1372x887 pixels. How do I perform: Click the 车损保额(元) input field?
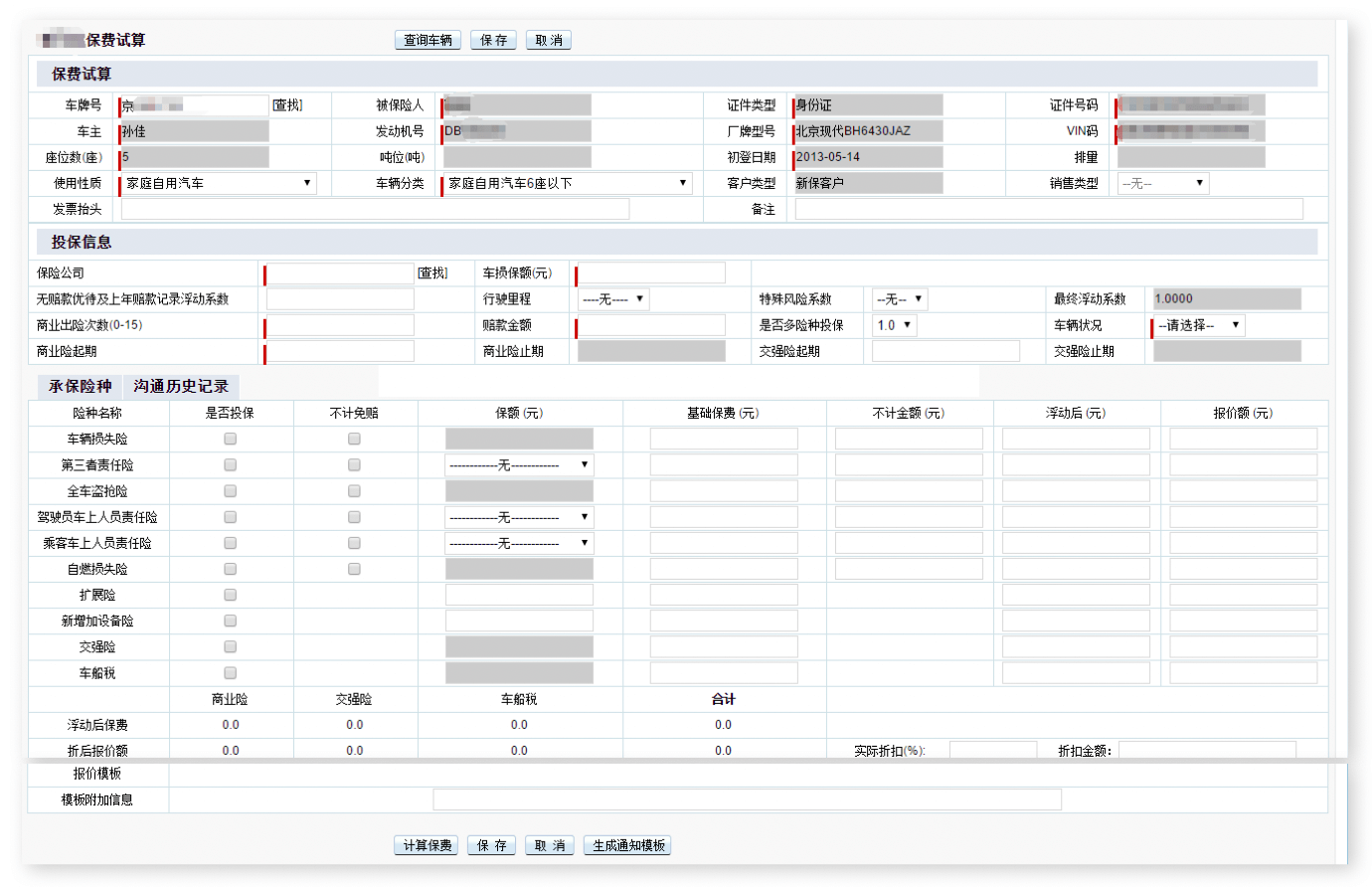pos(651,273)
